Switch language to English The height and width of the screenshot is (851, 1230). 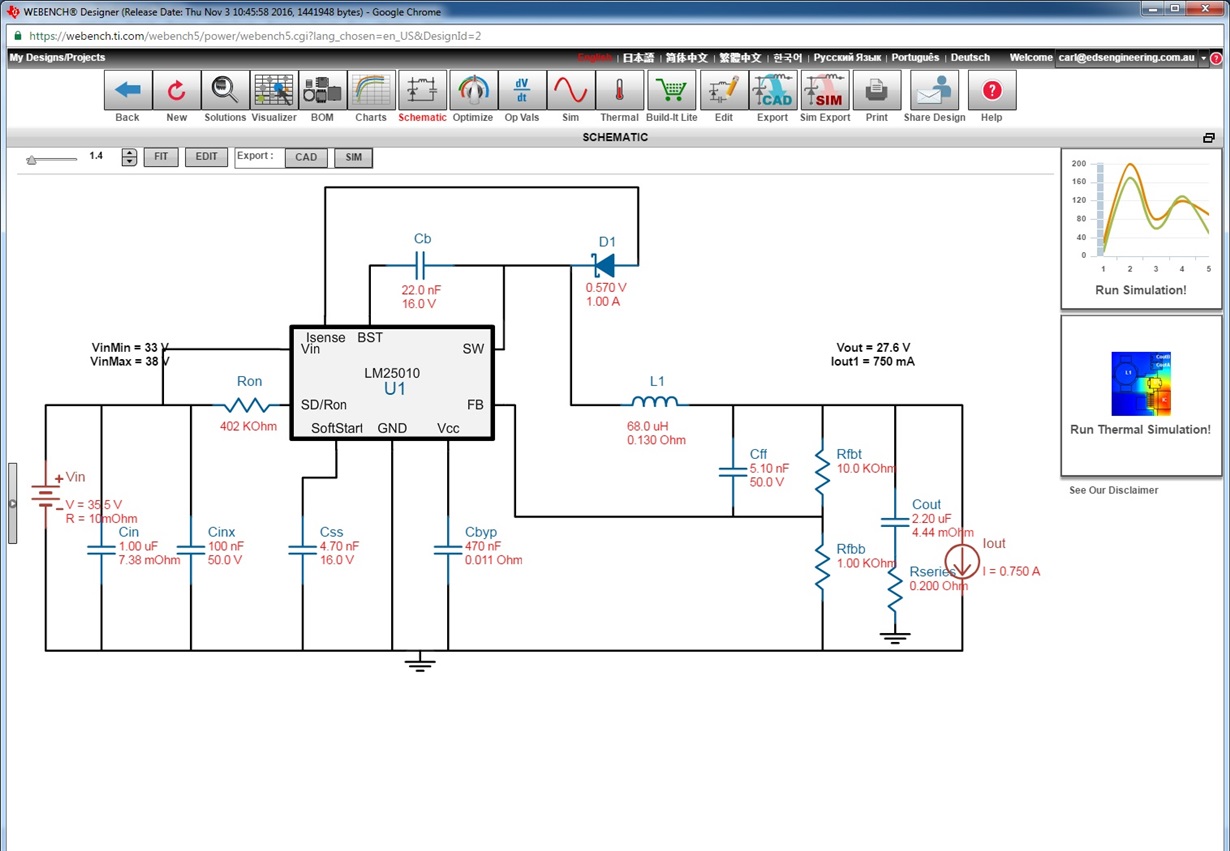(x=594, y=58)
